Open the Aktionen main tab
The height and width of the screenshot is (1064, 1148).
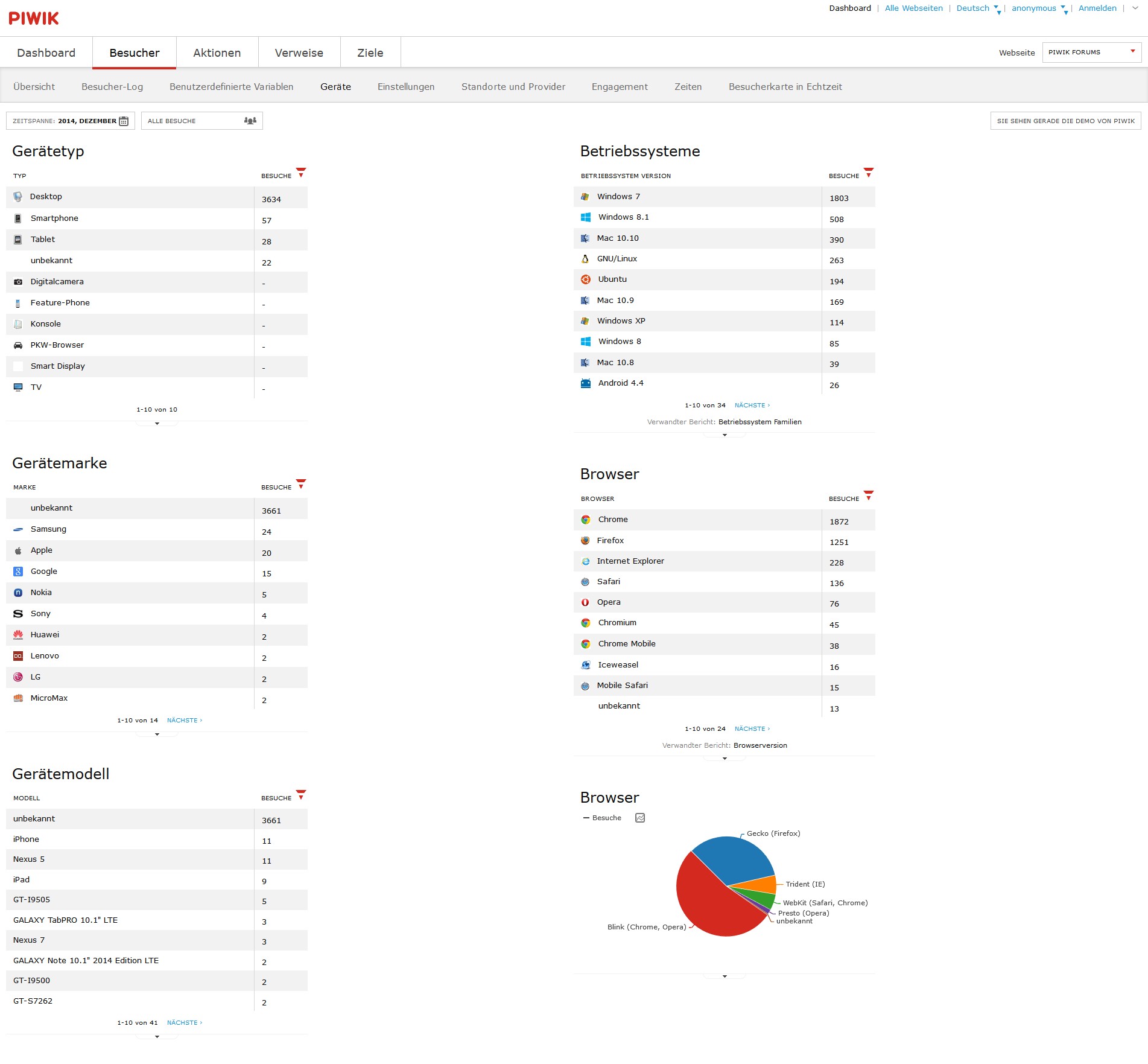217,53
